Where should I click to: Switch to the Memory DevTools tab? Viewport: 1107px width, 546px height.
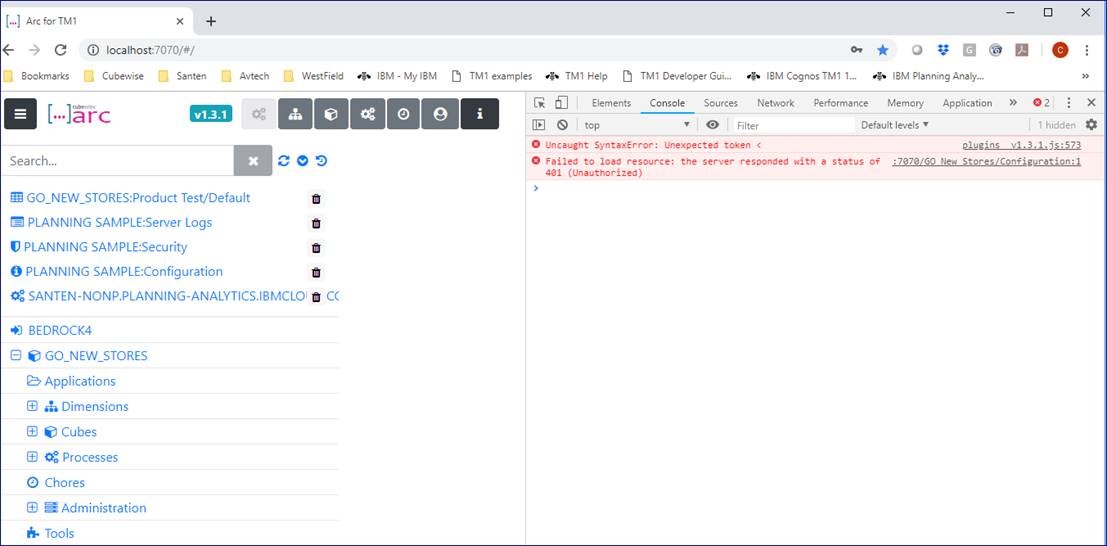pyautogui.click(x=905, y=103)
